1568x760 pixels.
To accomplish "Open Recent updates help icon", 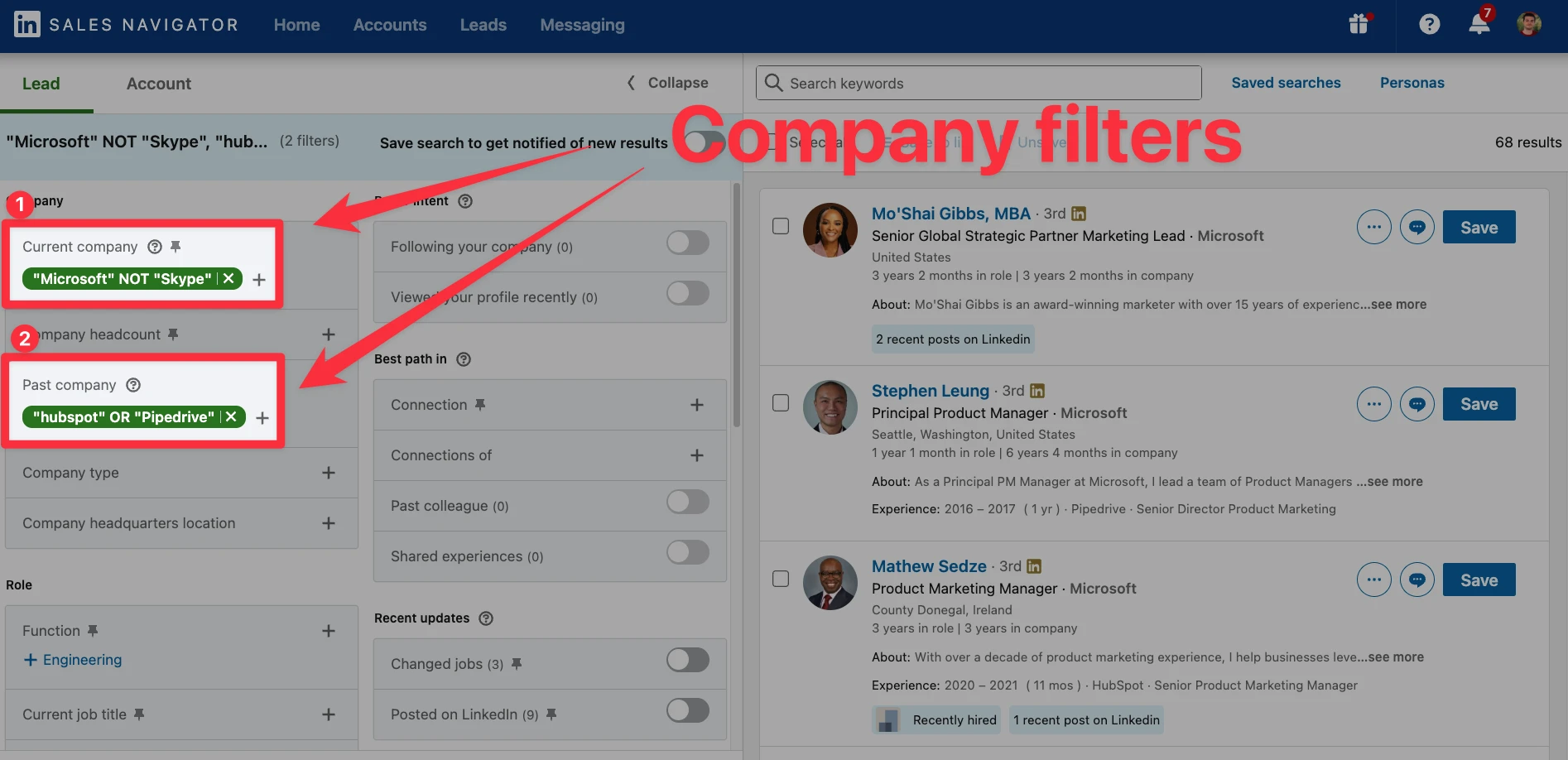I will [x=486, y=618].
